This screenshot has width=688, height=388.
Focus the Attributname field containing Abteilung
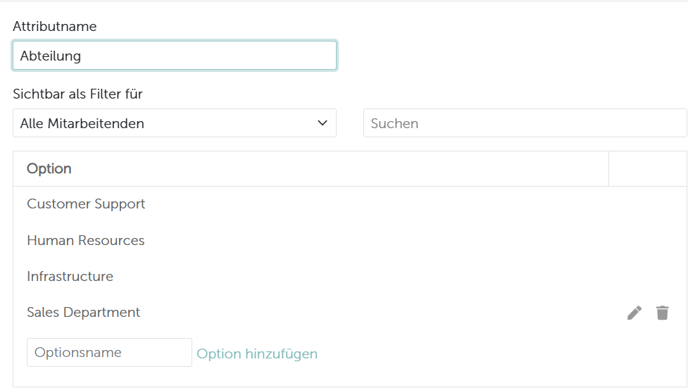tap(175, 56)
